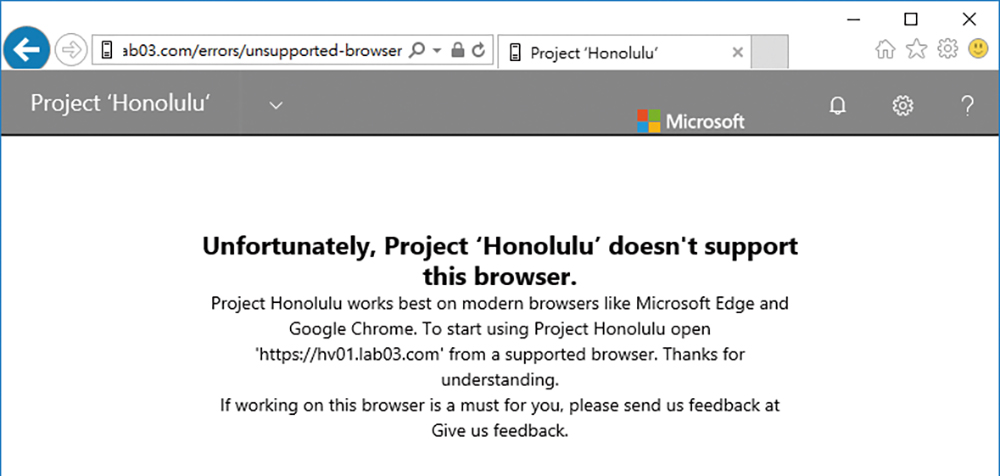Open the notifications bell in Honolulu header

(837, 105)
